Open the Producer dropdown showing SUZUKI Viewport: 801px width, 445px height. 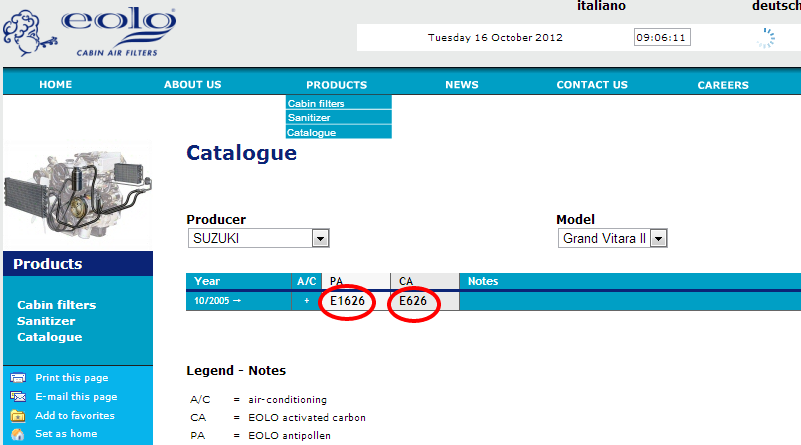point(259,238)
